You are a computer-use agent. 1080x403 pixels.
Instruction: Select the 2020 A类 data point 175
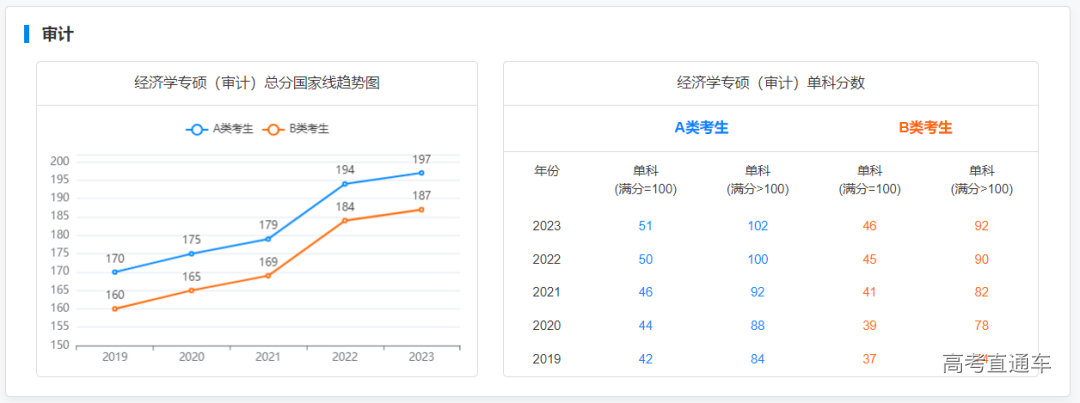[191, 253]
